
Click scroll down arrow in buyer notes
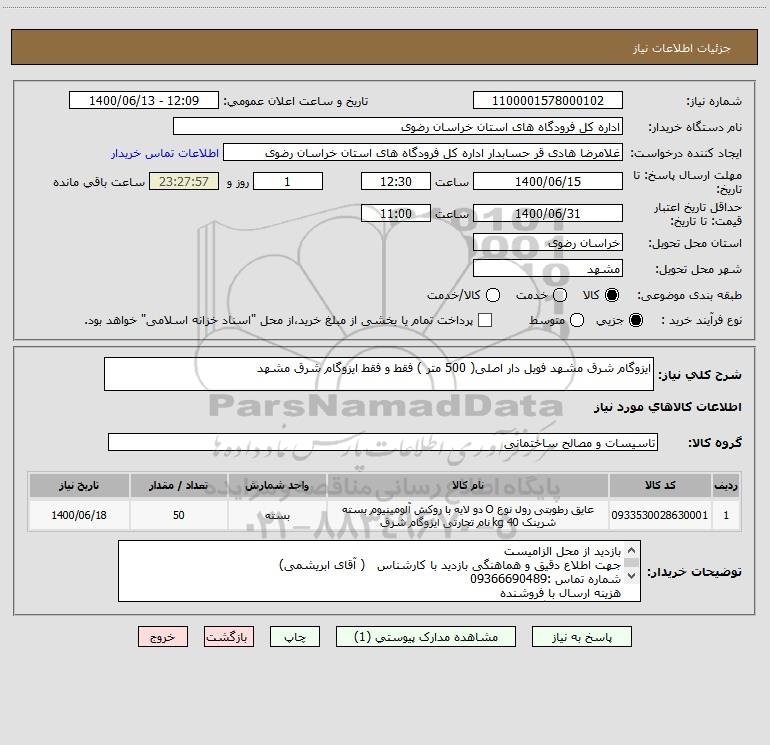[632, 576]
